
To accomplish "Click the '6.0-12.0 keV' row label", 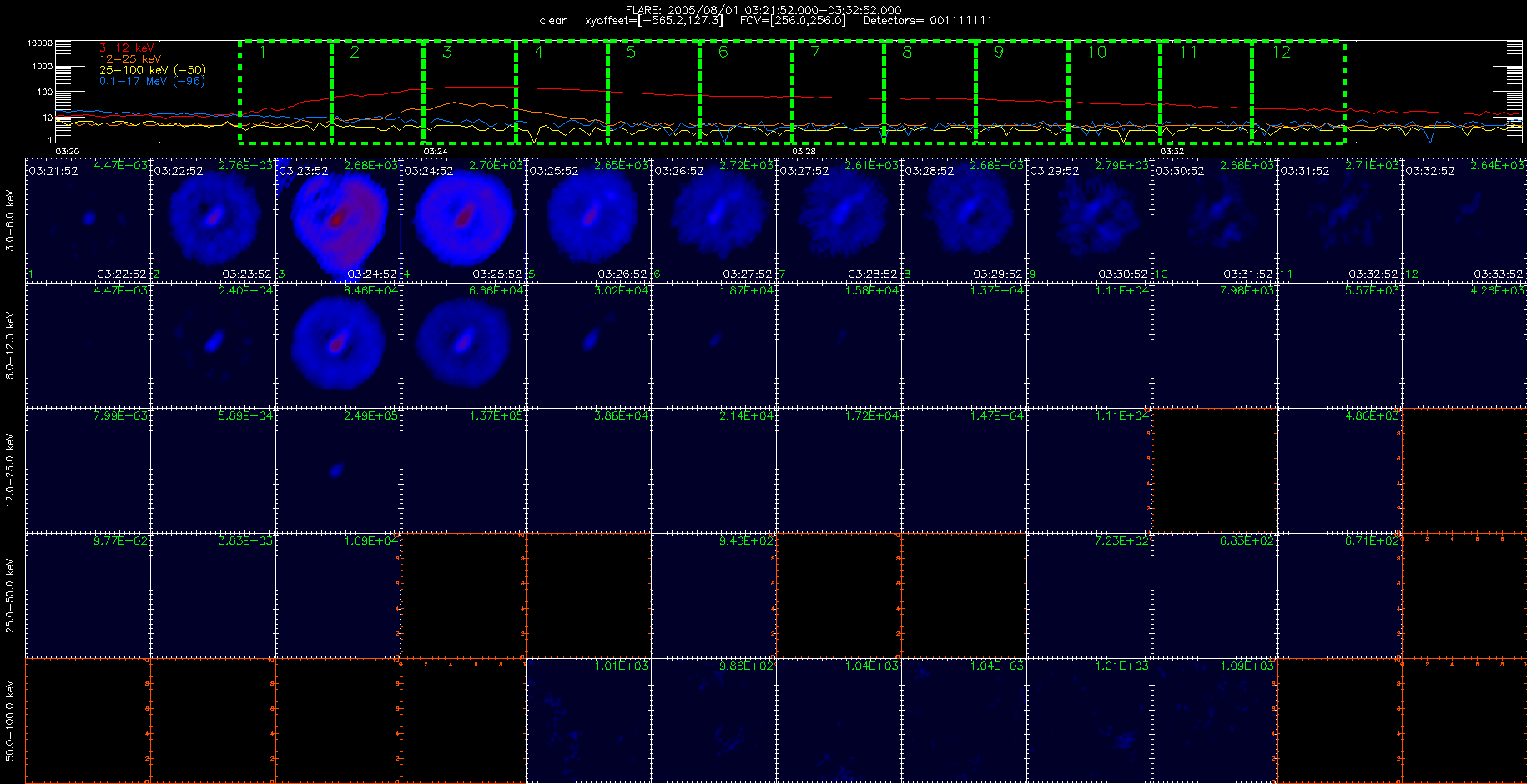I will tap(10, 345).
